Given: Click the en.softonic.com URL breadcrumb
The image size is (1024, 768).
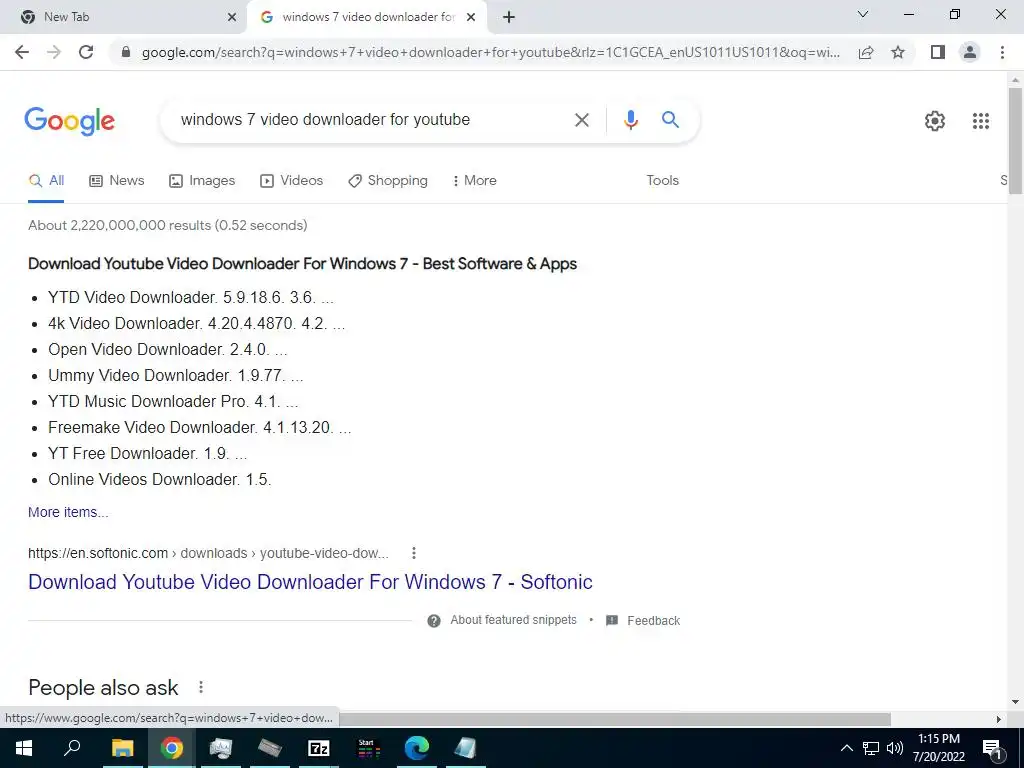Looking at the screenshot, I should point(208,553).
